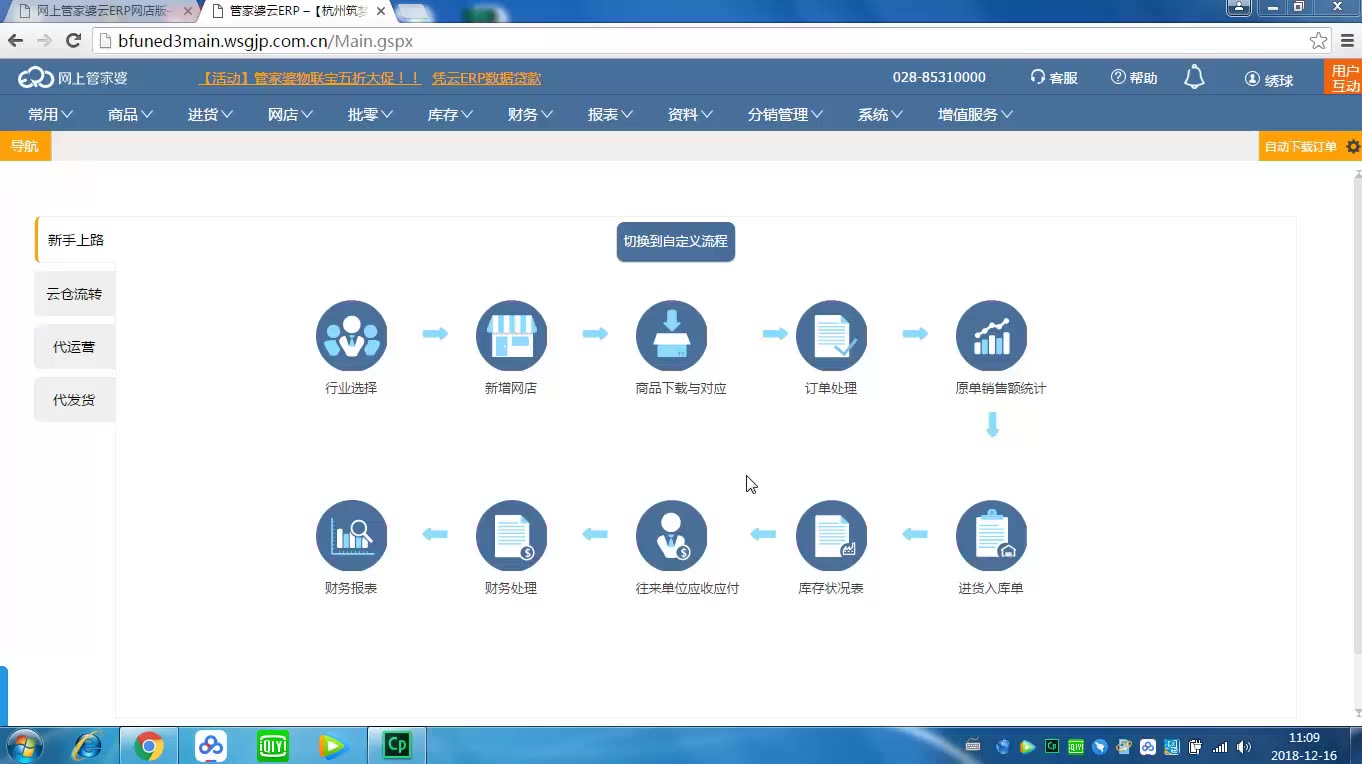Select the 代发货 side tab

[75, 400]
